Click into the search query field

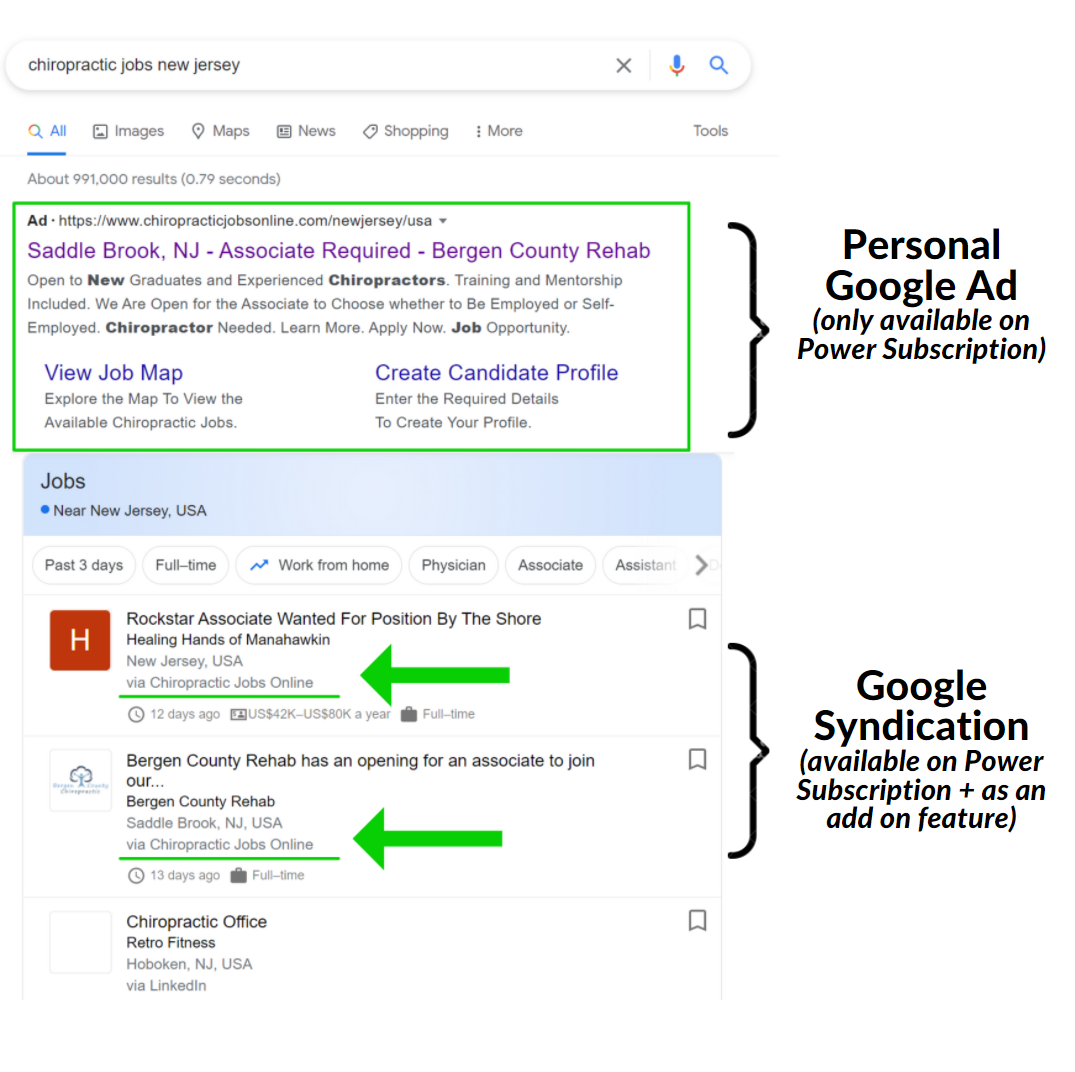tap(315, 65)
